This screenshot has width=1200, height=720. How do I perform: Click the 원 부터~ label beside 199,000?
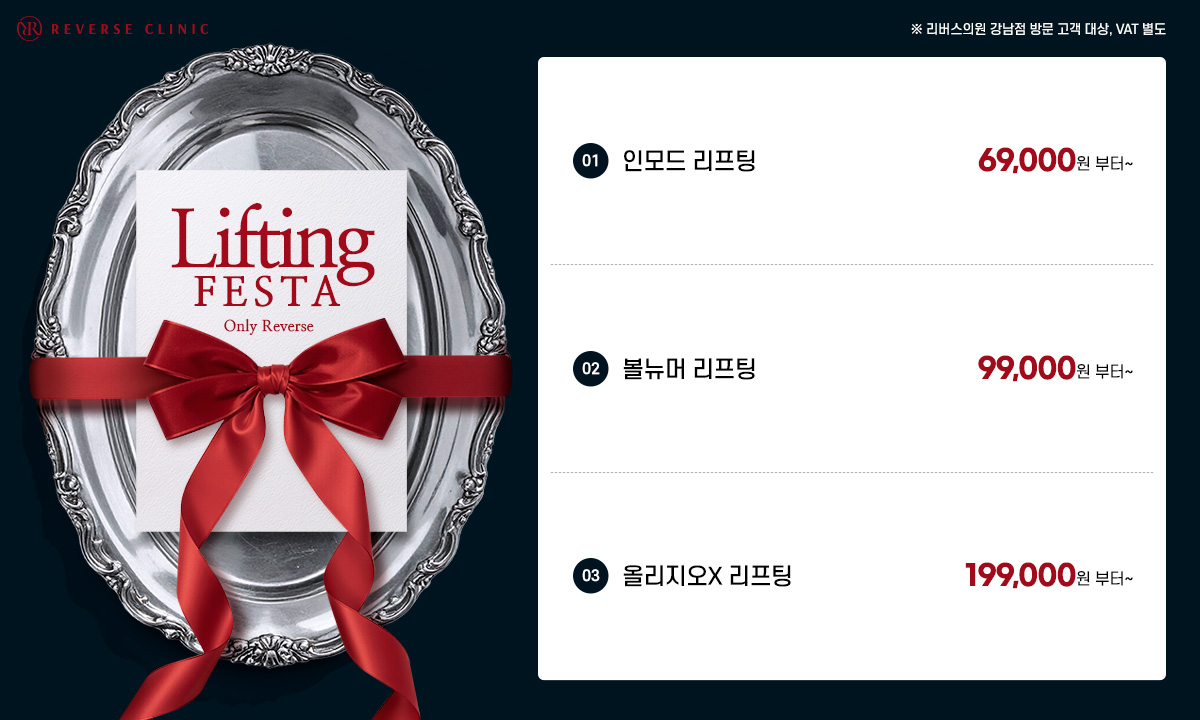(1106, 580)
